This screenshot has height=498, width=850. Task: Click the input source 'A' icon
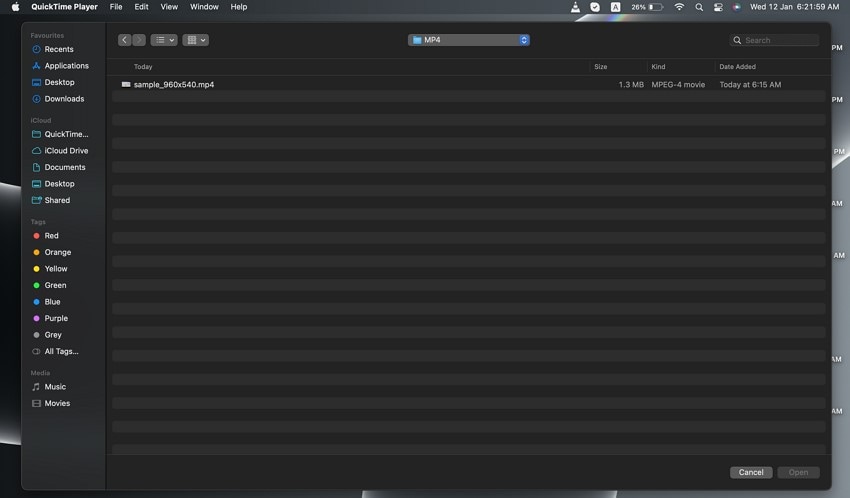pyautogui.click(x=615, y=7)
